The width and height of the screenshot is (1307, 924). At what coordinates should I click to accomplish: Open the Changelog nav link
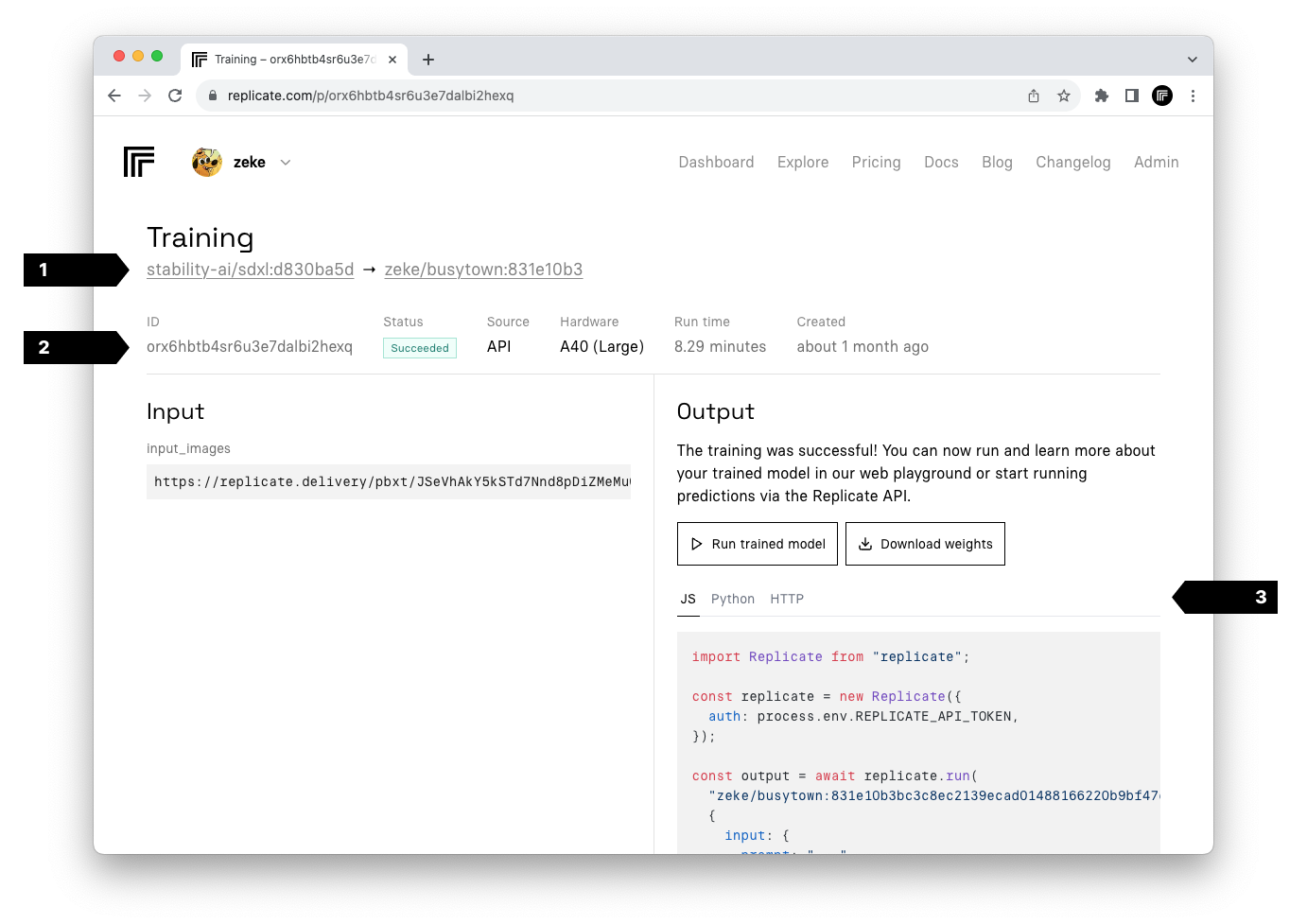tap(1073, 163)
